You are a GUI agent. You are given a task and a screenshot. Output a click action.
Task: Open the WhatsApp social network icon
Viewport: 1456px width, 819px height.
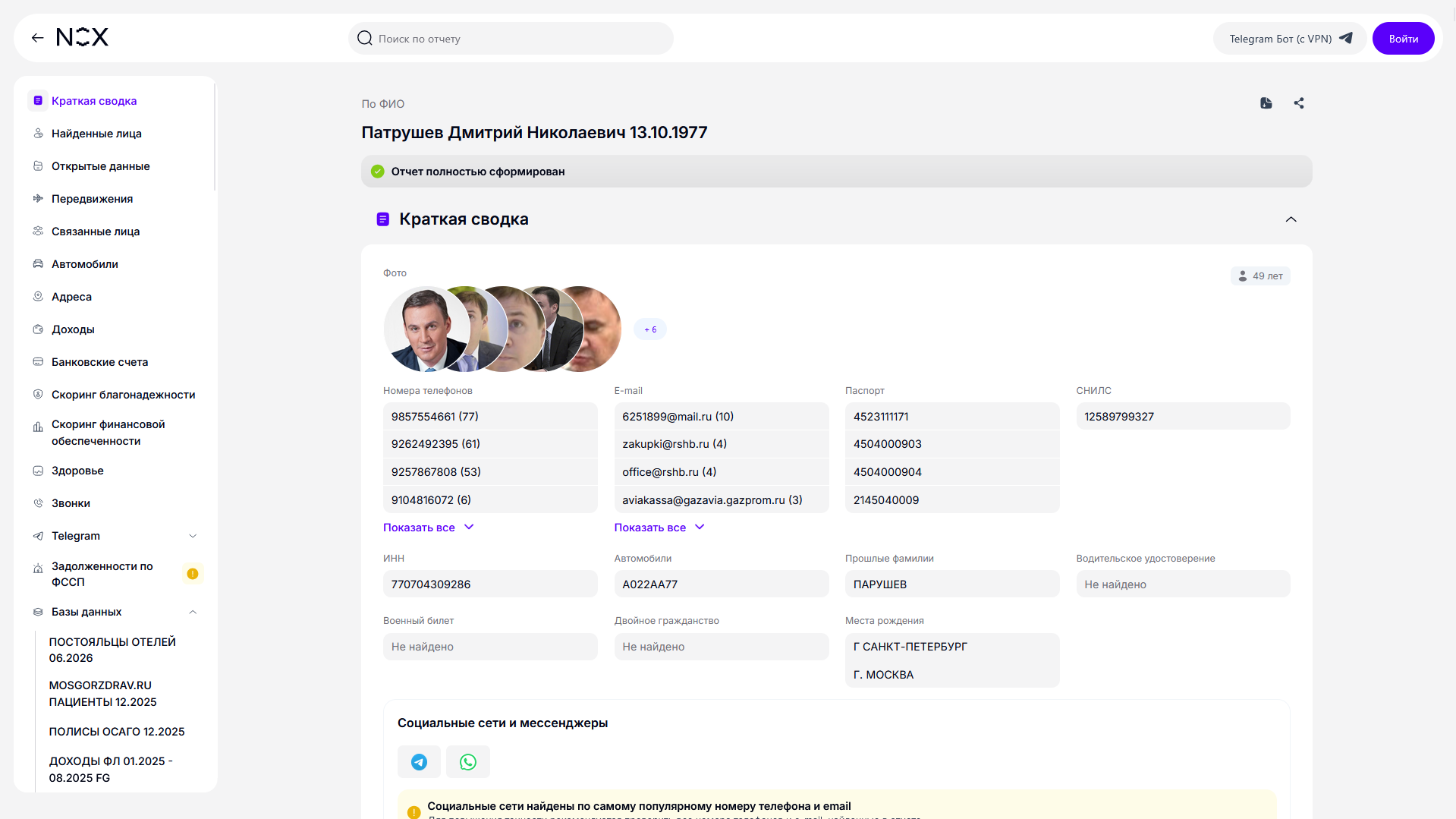click(x=468, y=762)
